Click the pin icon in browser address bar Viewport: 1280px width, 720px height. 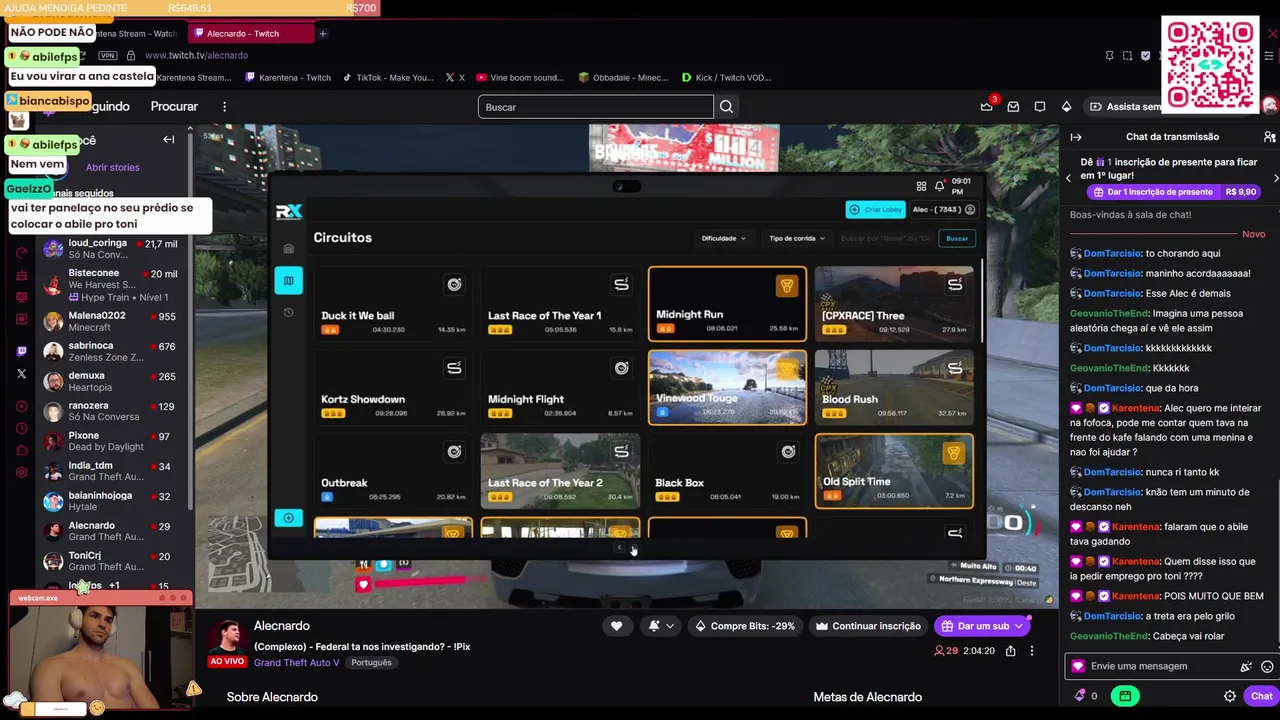point(1109,55)
